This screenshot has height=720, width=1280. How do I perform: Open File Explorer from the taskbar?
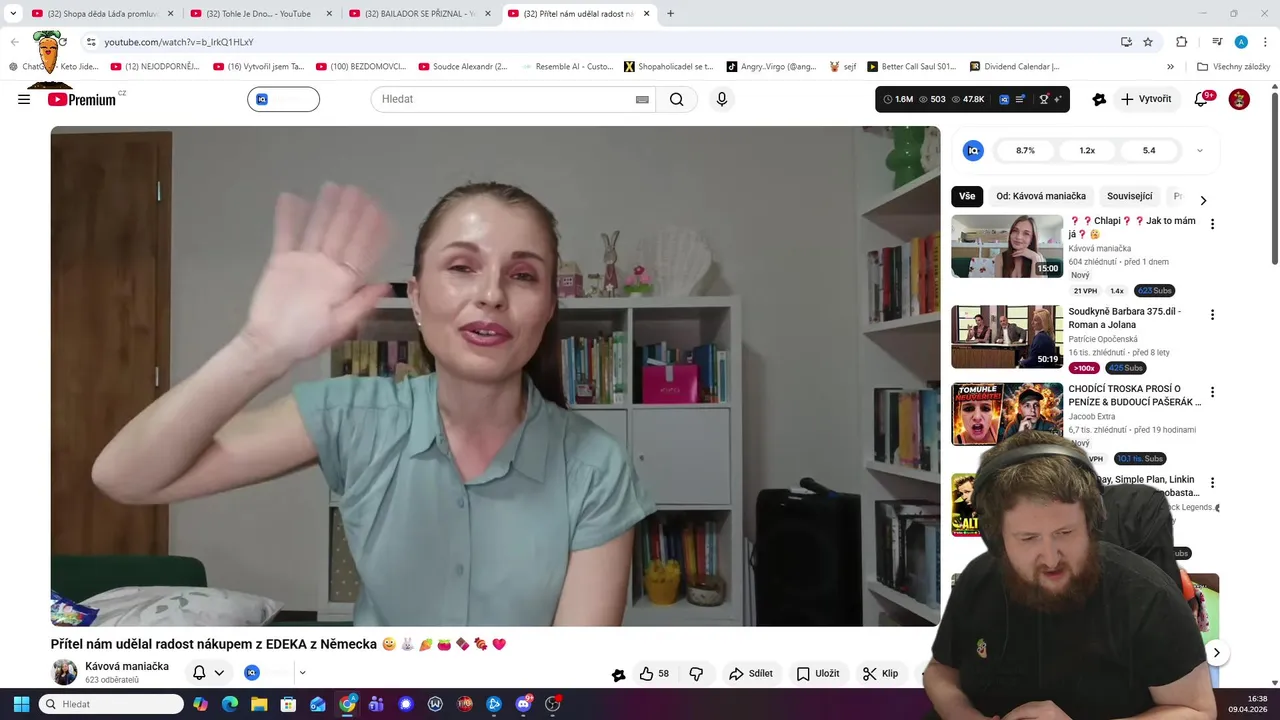tap(259, 704)
